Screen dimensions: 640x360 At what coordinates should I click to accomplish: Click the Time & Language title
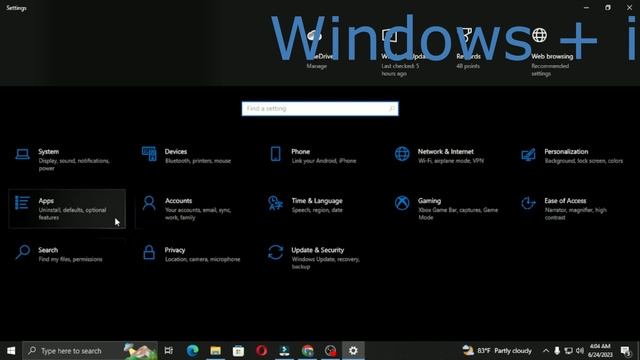click(x=317, y=201)
